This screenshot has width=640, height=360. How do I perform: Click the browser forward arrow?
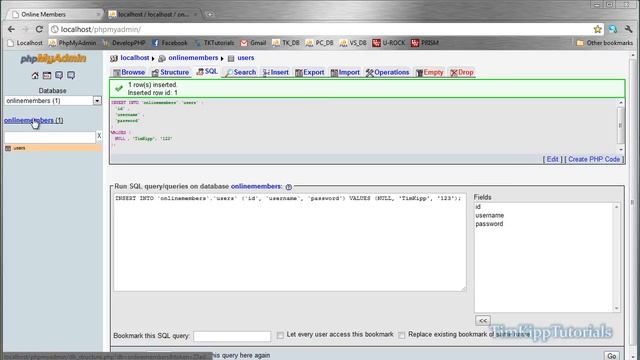[25, 29]
